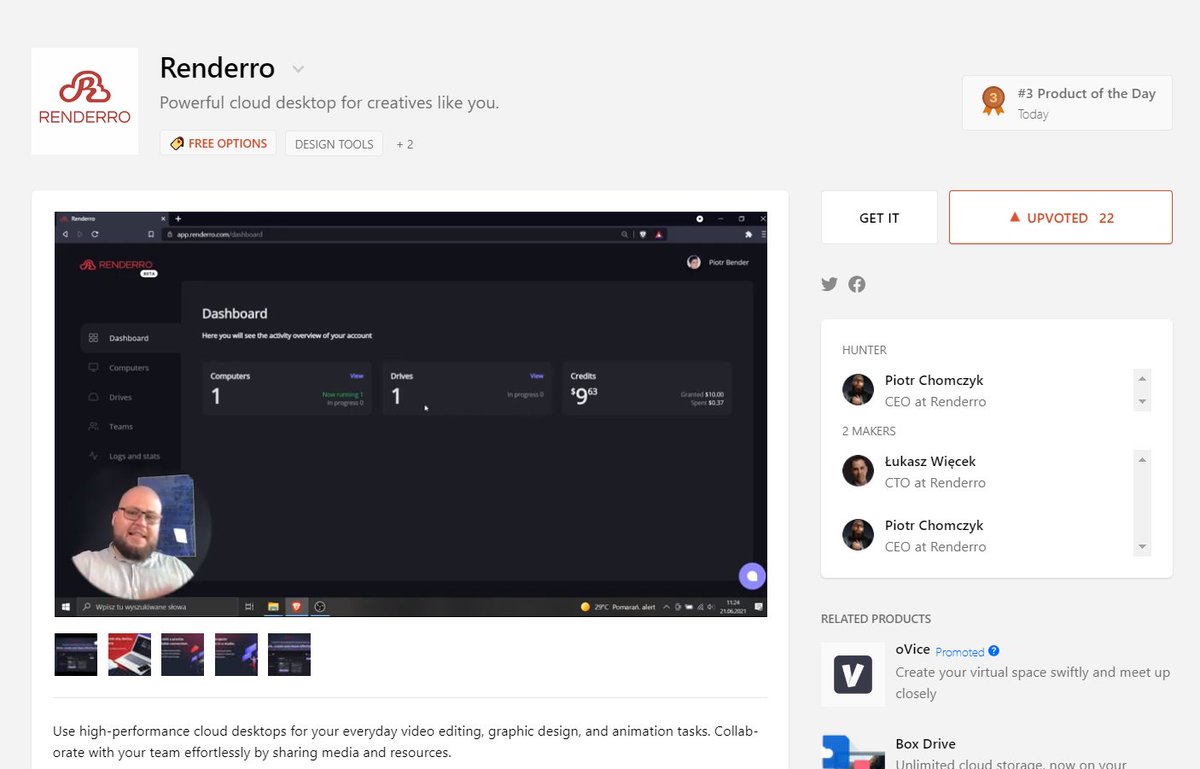Click the Brave browser taskbar icon
Viewport: 1200px width, 769px height.
296,606
